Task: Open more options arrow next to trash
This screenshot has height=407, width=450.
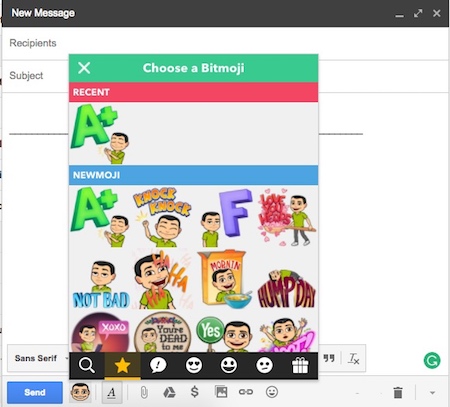Action: 432,393
